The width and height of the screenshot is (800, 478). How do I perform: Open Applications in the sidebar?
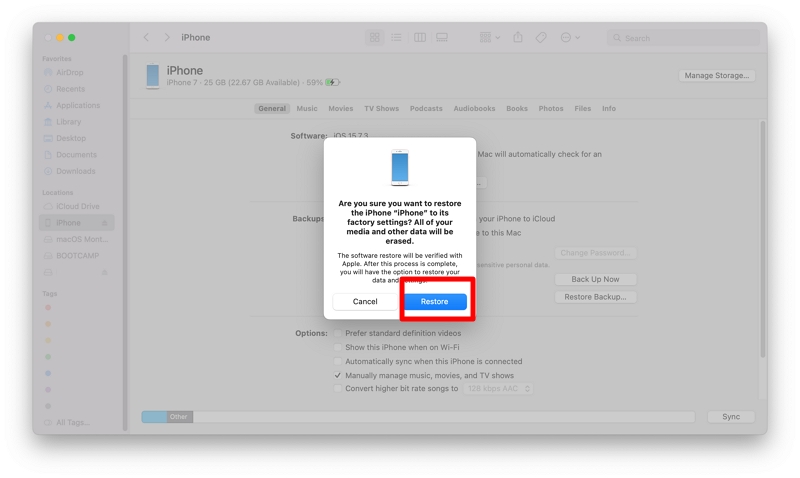pyautogui.click(x=78, y=105)
